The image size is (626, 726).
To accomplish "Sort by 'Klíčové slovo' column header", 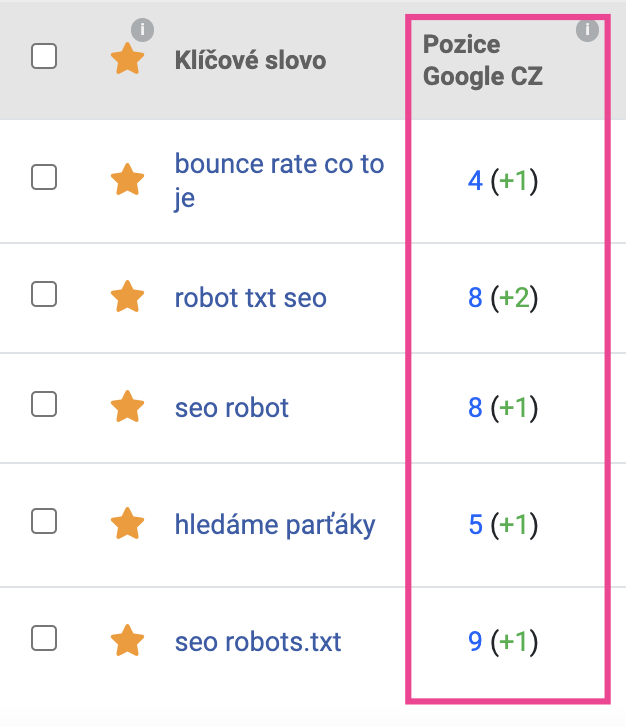I will click(250, 61).
